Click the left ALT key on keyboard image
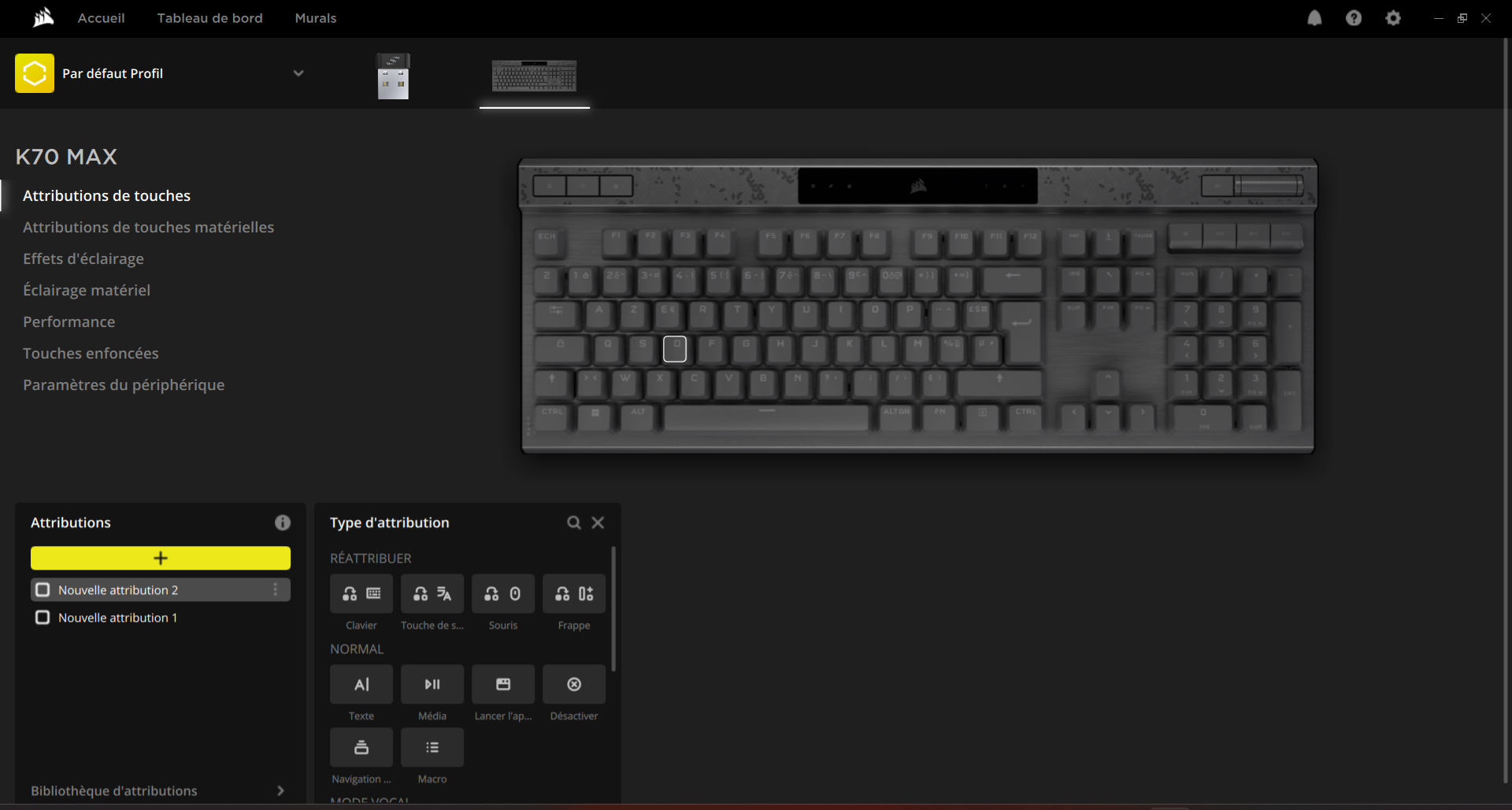1512x810 pixels. [x=638, y=418]
